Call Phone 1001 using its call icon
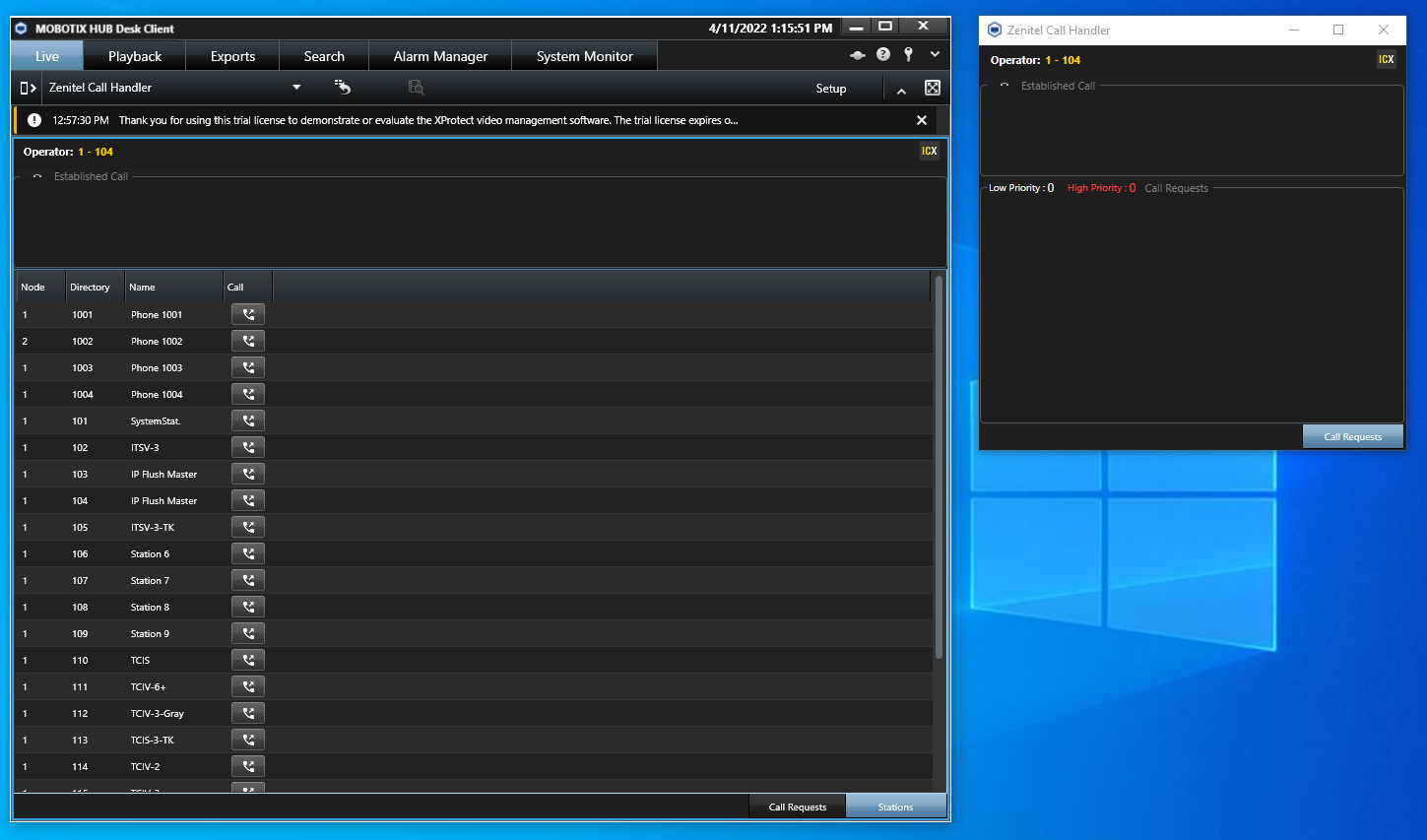 click(248, 315)
